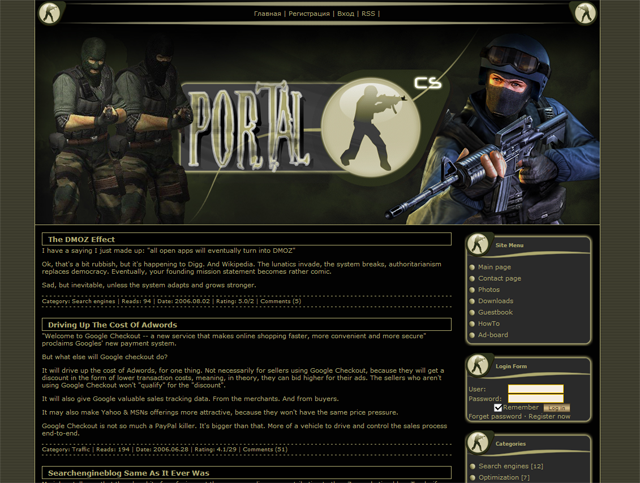Click the Site Menu heading text
The height and width of the screenshot is (483, 640).
pos(509,245)
